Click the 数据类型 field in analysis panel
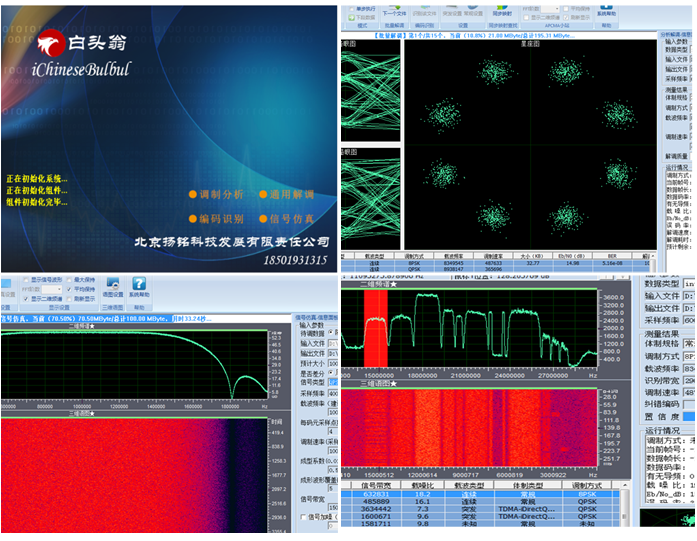Image resolution: width=697 pixels, height=541 pixels. point(689,284)
